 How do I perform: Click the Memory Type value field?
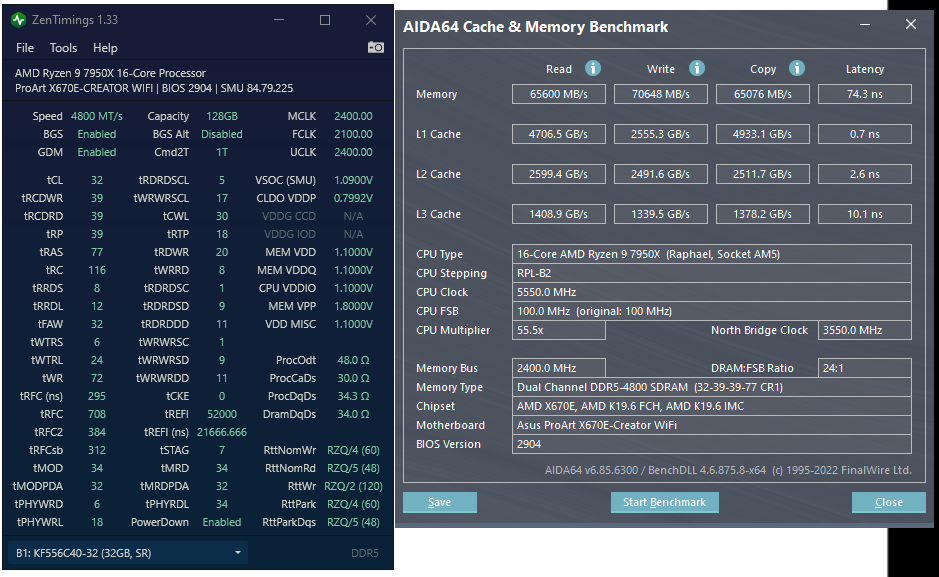click(711, 387)
